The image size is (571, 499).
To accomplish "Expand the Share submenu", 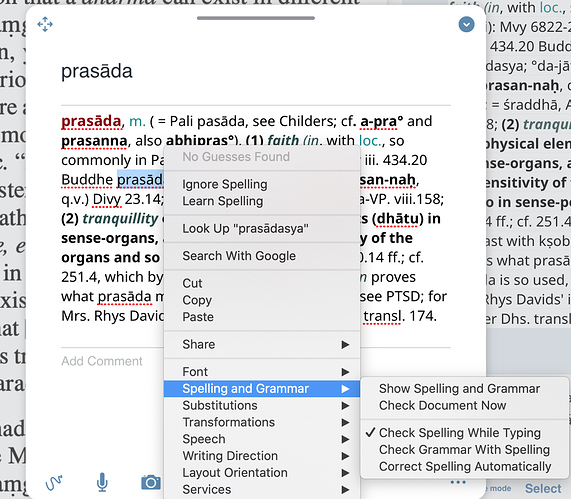I will coord(262,344).
